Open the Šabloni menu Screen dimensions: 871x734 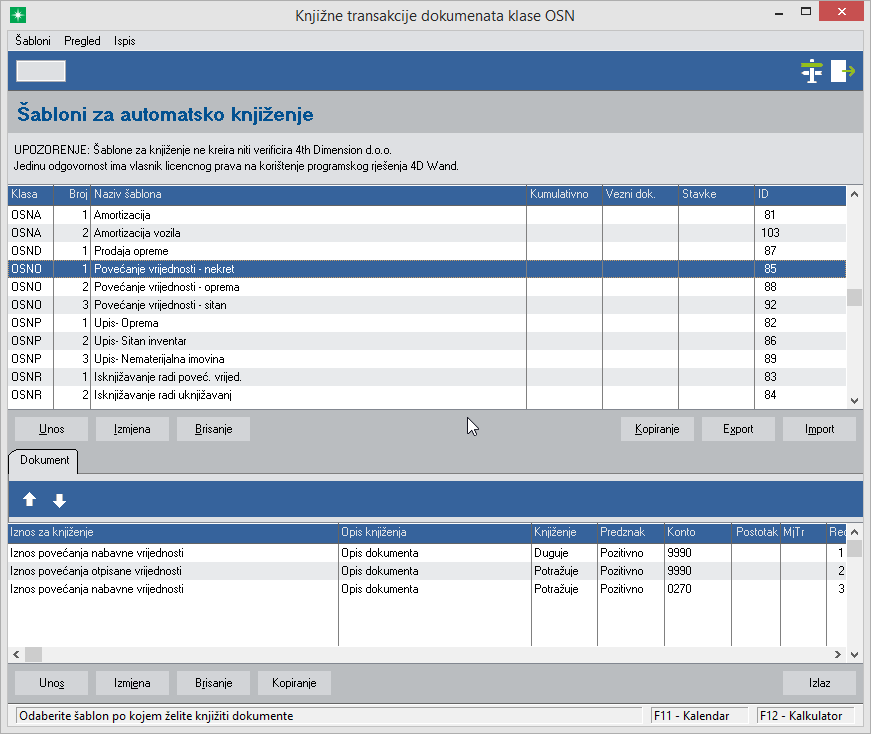click(x=33, y=41)
